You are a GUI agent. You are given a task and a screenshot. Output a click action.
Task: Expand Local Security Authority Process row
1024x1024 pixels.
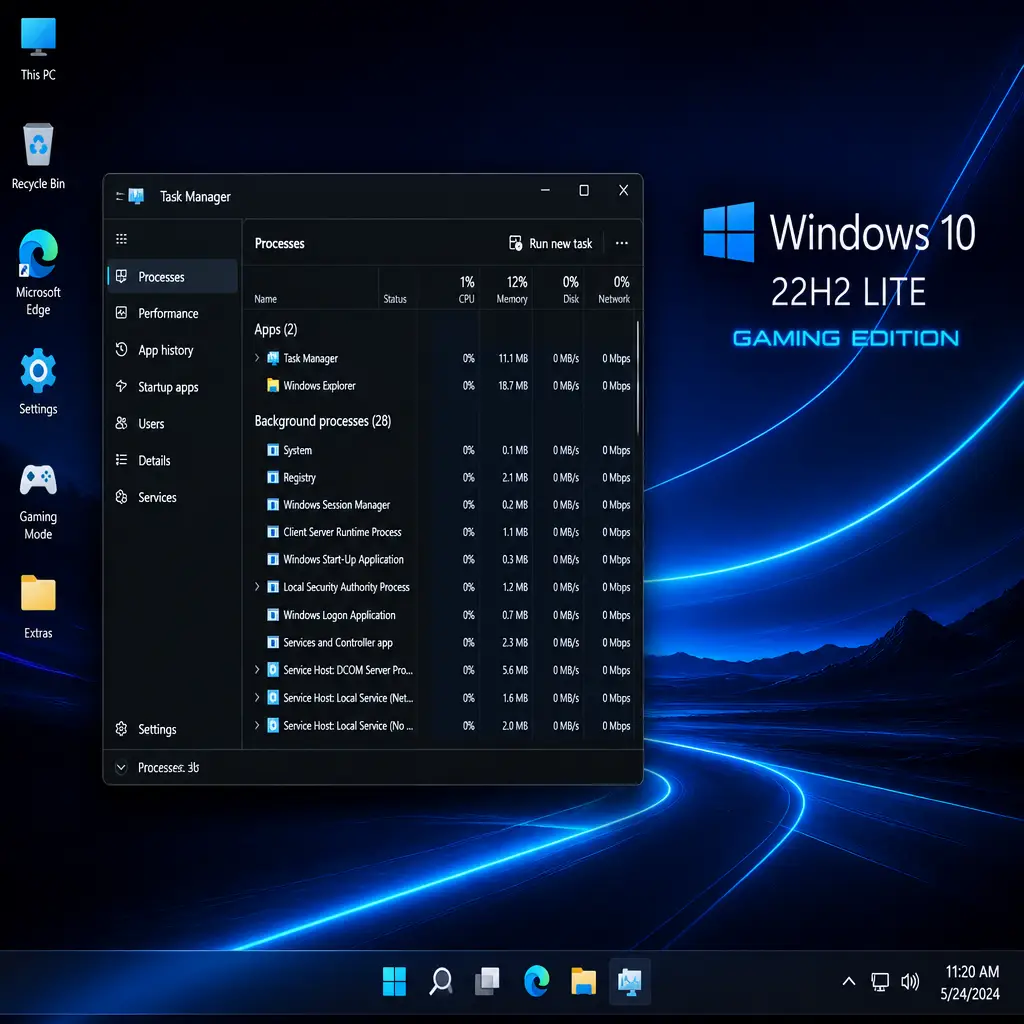click(257, 586)
